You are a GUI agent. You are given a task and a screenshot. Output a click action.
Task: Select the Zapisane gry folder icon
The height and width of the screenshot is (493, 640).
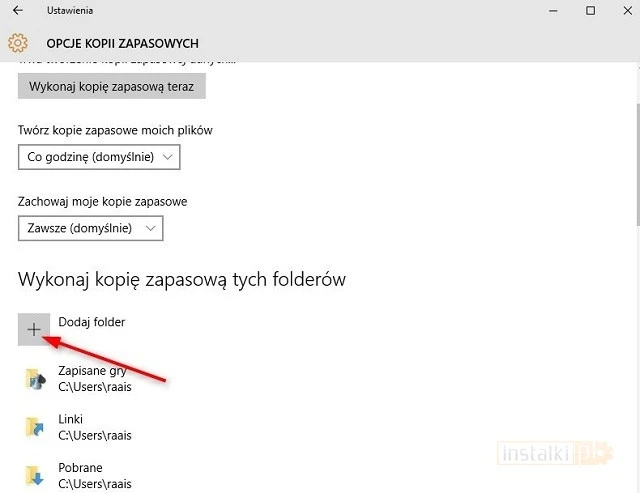(x=36, y=378)
